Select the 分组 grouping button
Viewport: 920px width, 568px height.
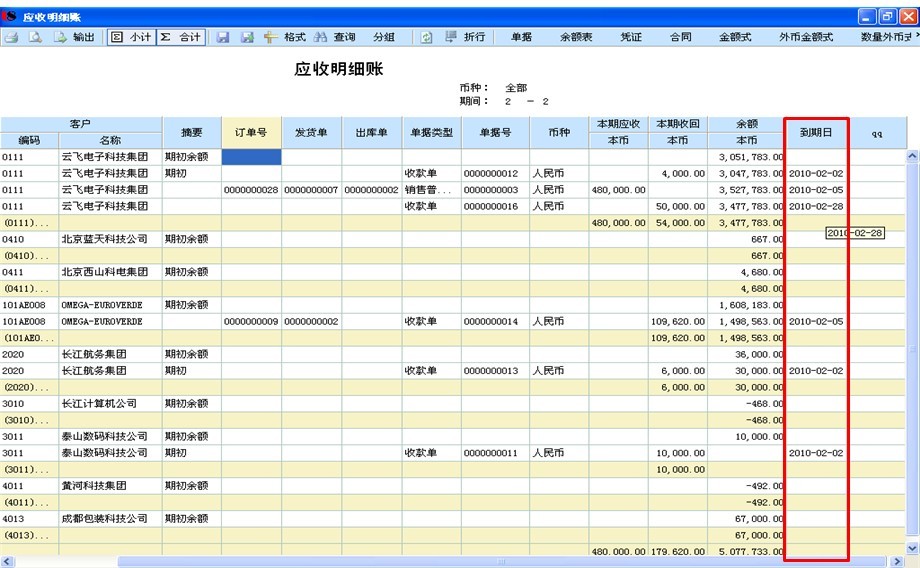point(384,38)
